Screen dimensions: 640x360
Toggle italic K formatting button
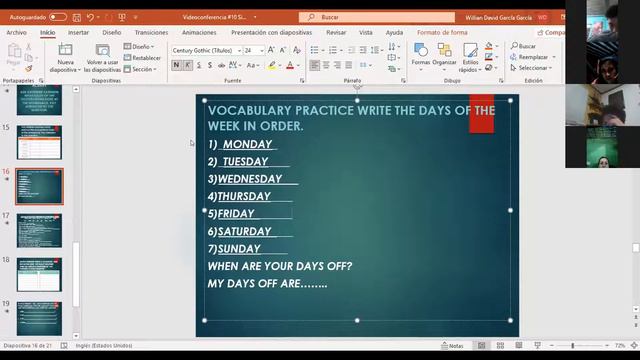[x=188, y=65]
